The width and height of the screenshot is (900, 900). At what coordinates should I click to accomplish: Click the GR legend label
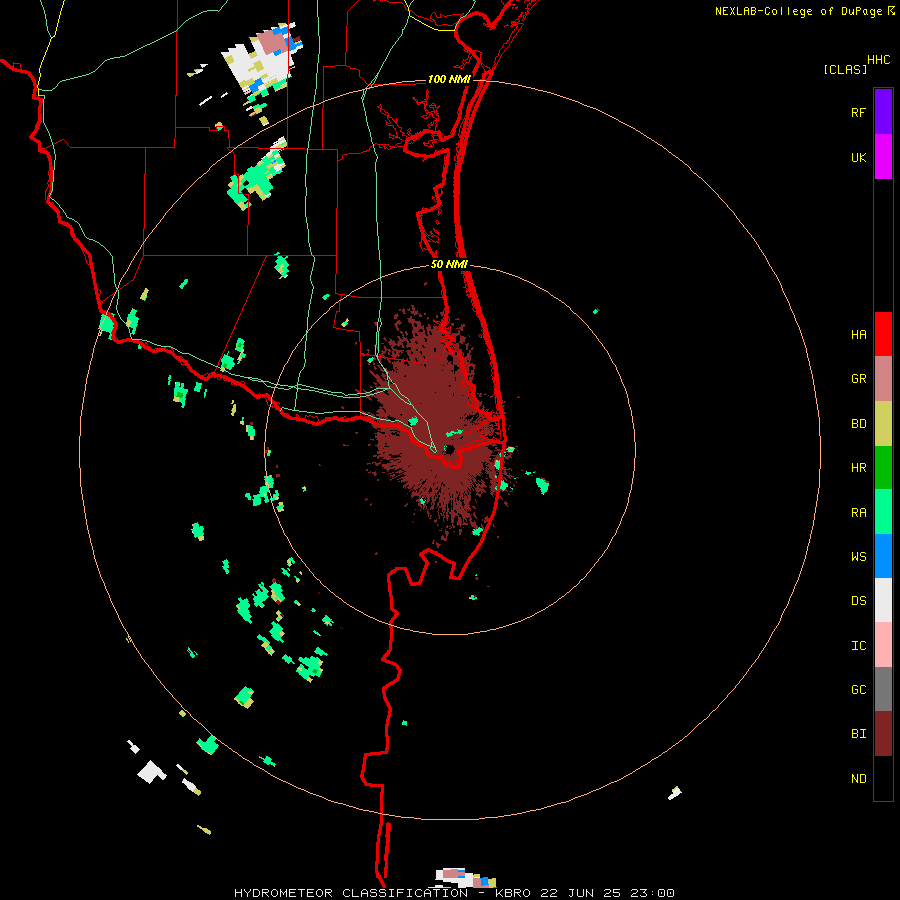858,379
